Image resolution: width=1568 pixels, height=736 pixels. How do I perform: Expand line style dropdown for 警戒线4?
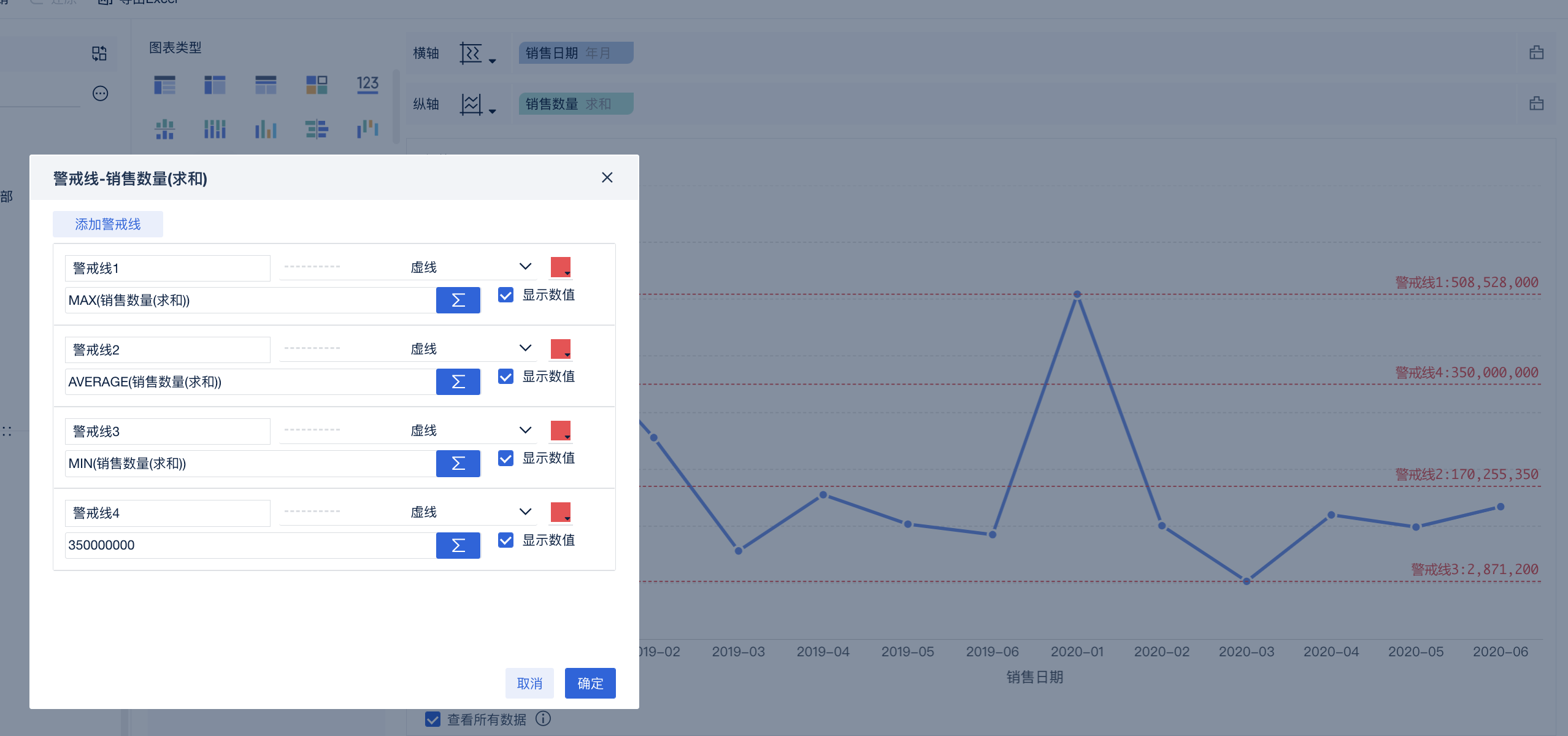pyautogui.click(x=408, y=512)
